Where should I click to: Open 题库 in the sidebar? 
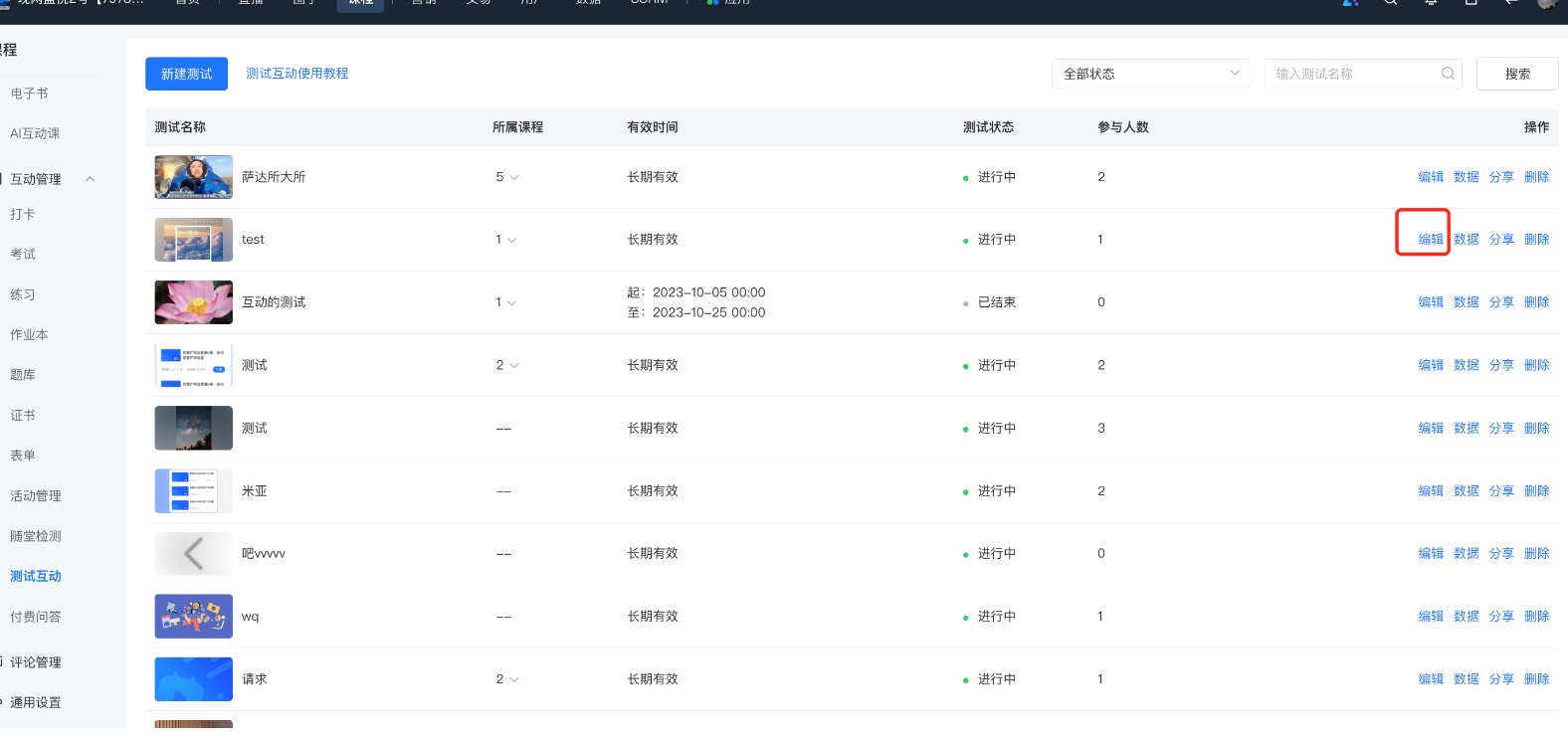(23, 375)
